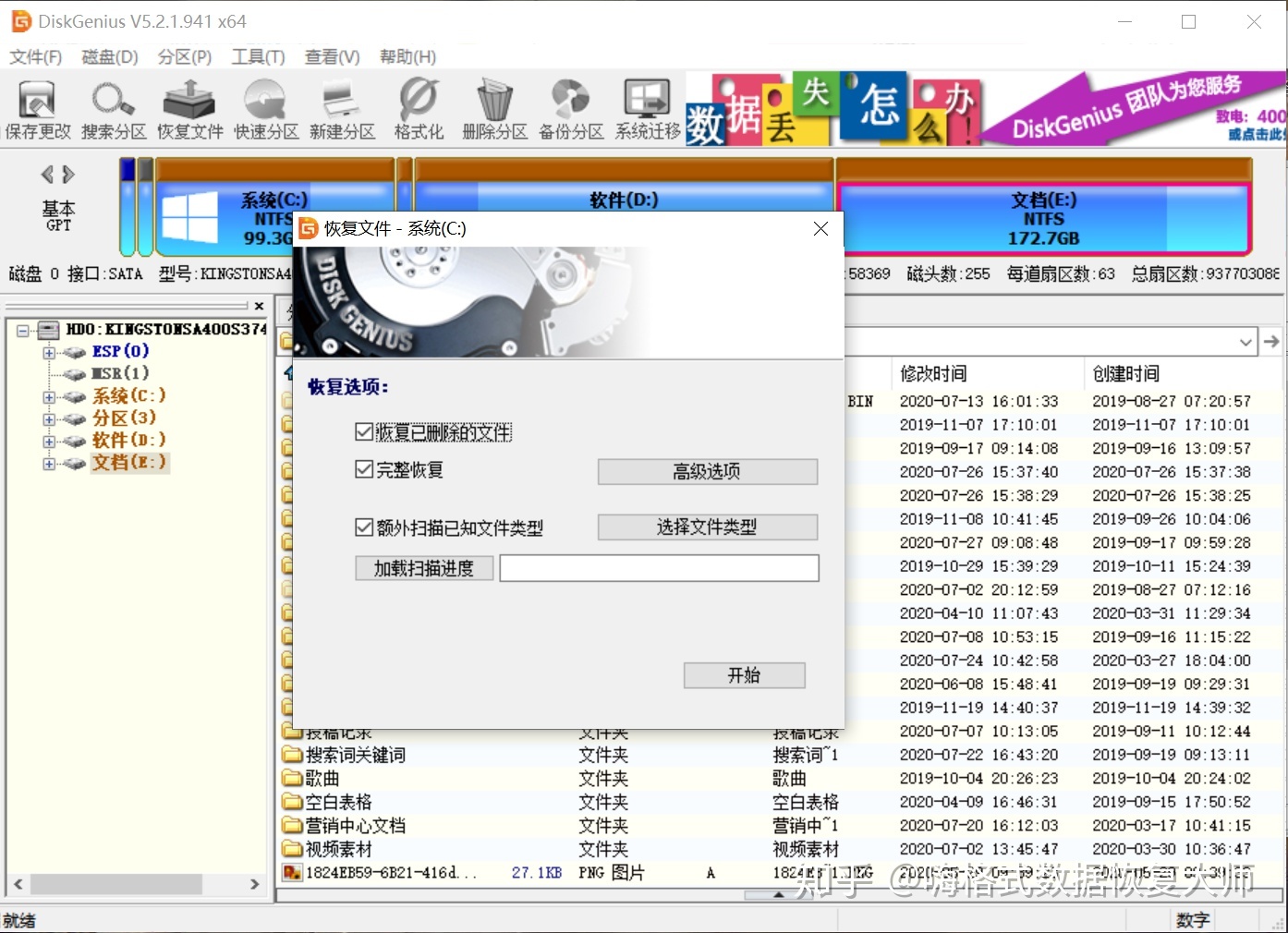Launch the 快速分区 quick partition tool
Screen dimensions: 1288x933
click(x=265, y=108)
